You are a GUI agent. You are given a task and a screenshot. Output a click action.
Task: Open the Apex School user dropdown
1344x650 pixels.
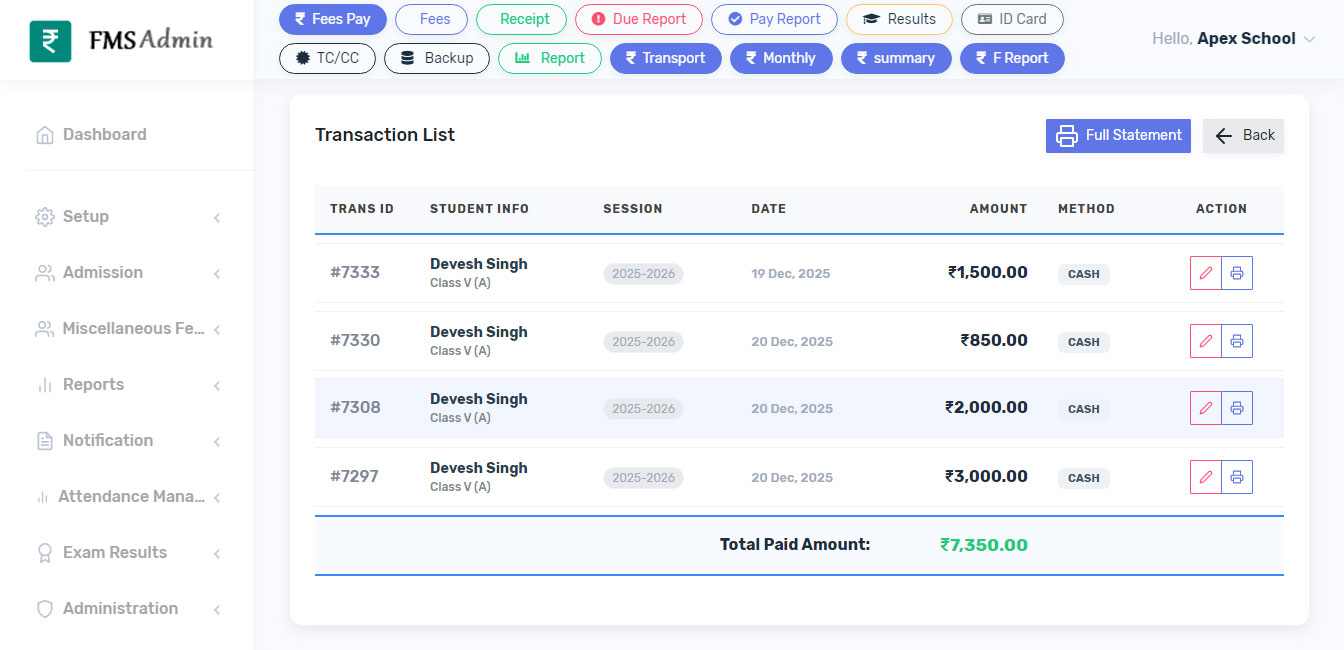1234,39
